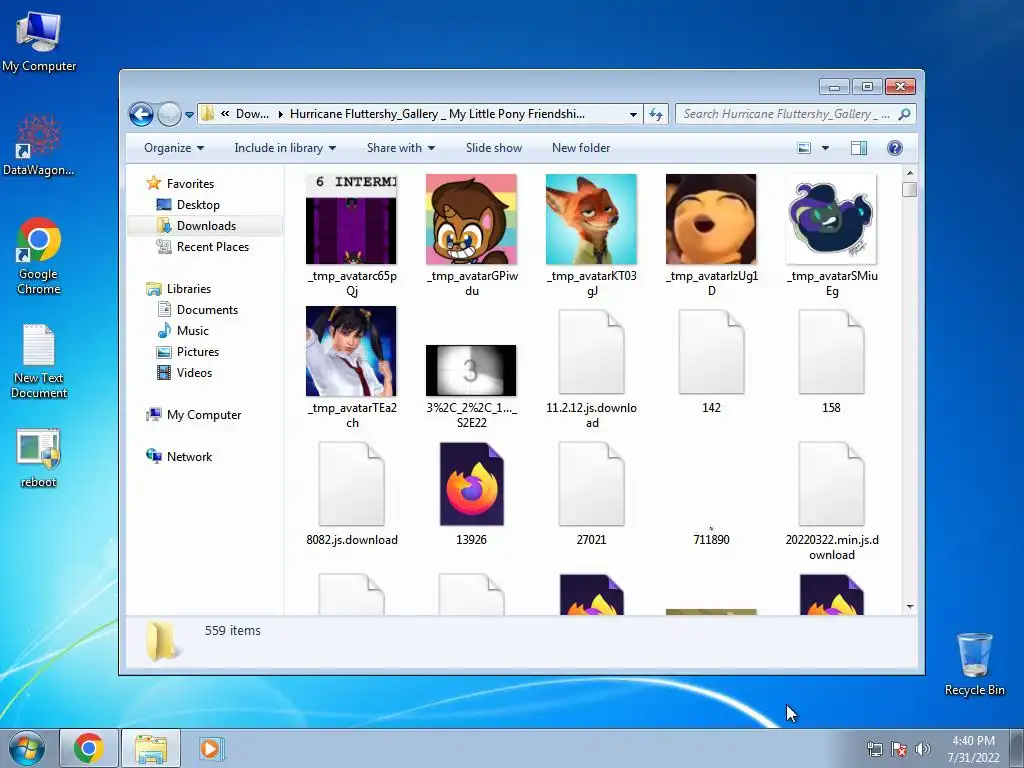This screenshot has width=1024, height=768.
Task: Open Recent Places in navigation pane
Action: point(212,246)
